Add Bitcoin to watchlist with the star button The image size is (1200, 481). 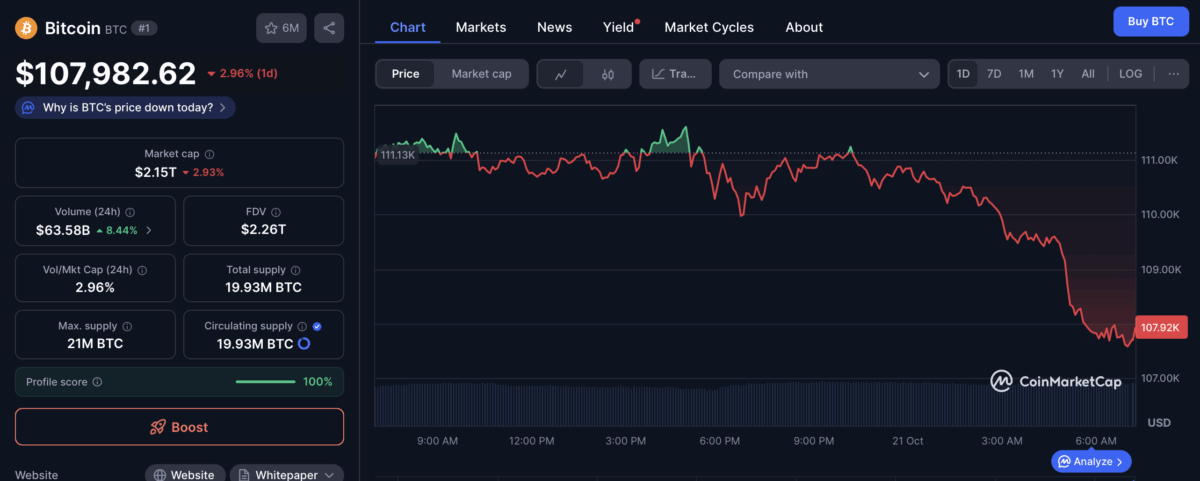pos(281,28)
